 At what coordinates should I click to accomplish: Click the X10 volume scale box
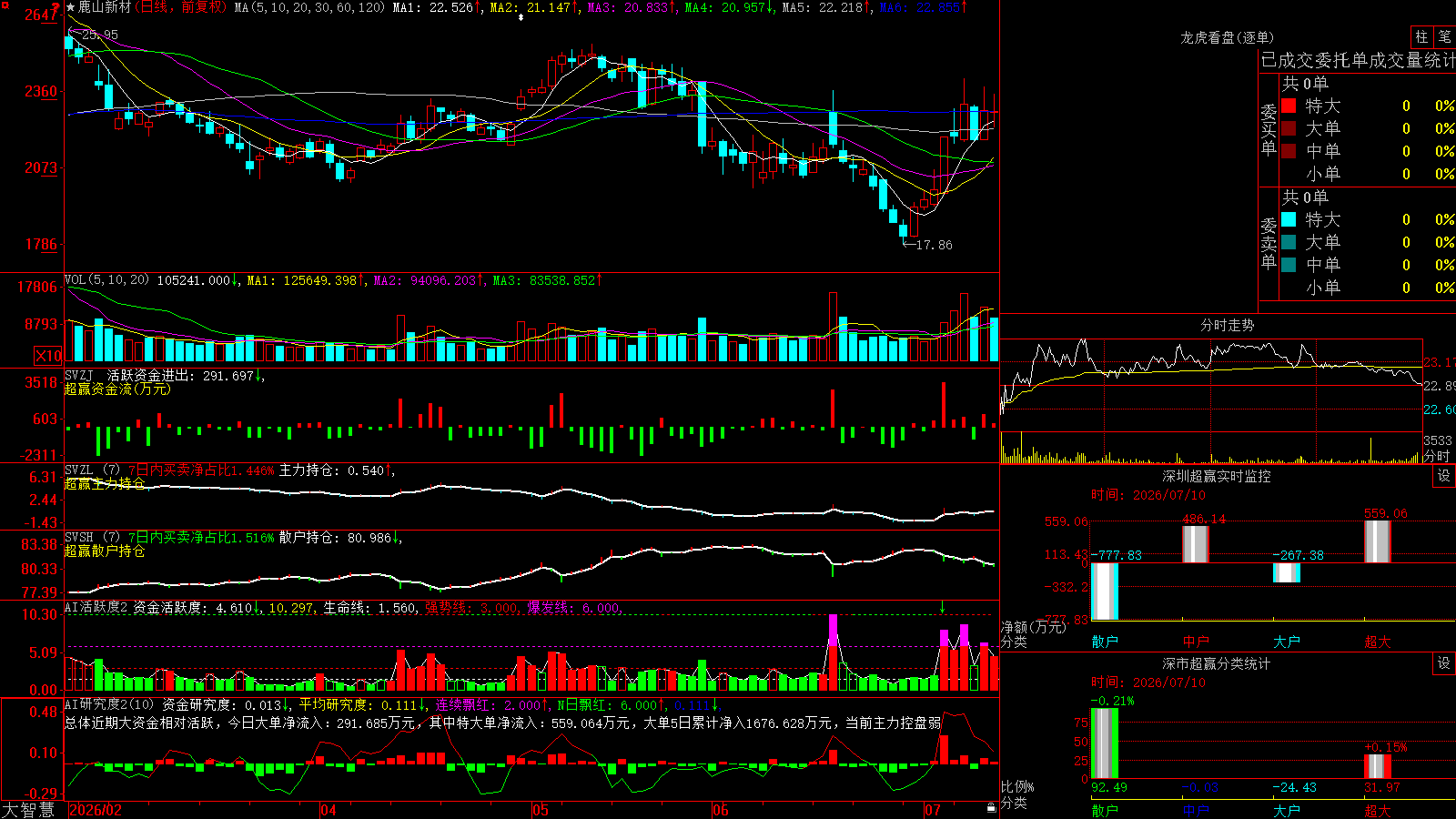click(x=48, y=356)
